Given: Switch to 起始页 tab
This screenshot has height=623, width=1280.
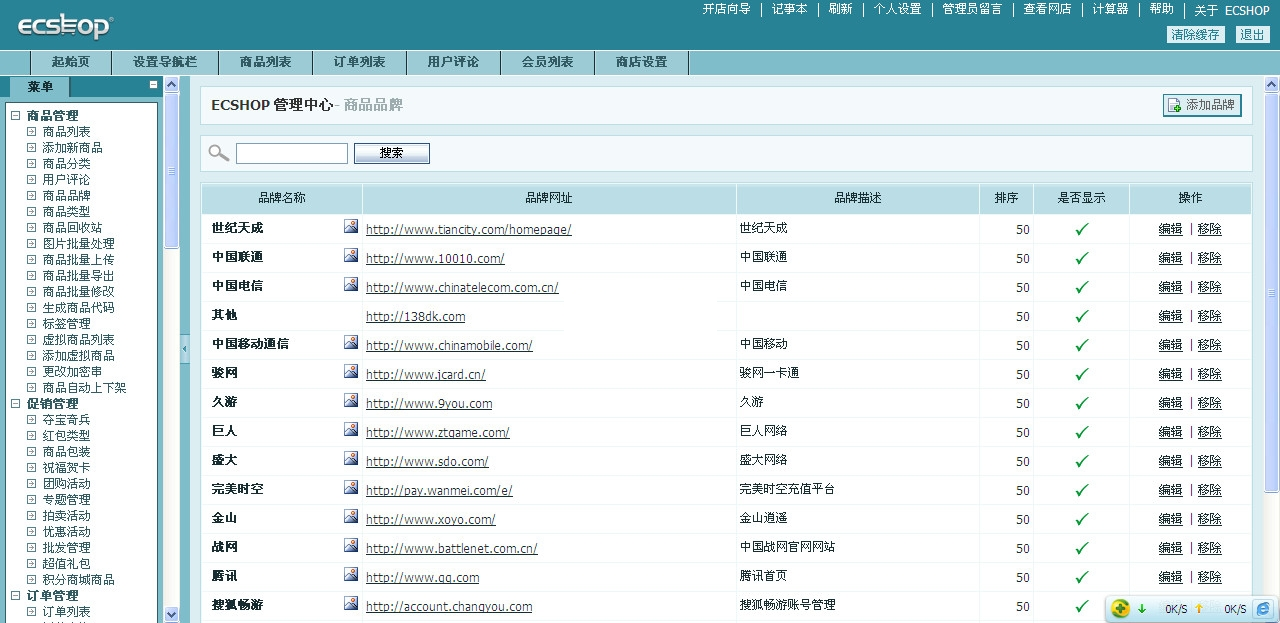Looking at the screenshot, I should click(x=71, y=62).
